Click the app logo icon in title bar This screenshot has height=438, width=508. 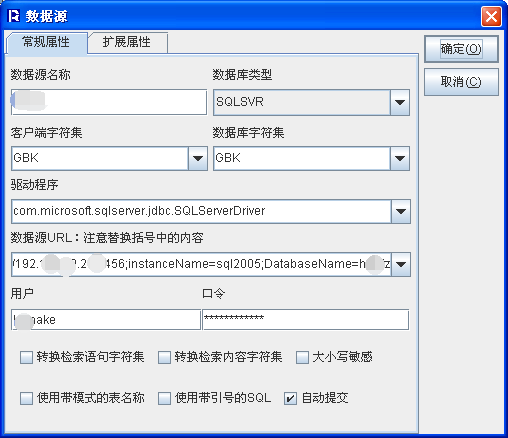click(x=14, y=16)
